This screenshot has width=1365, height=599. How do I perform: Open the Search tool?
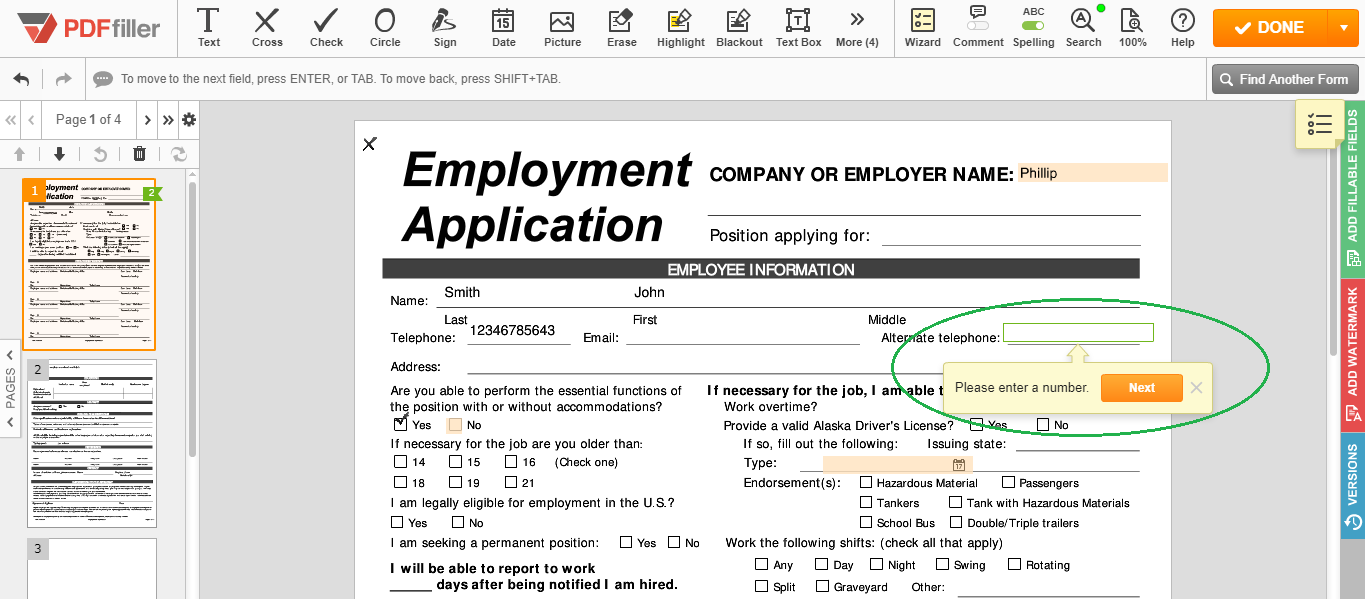1083,28
